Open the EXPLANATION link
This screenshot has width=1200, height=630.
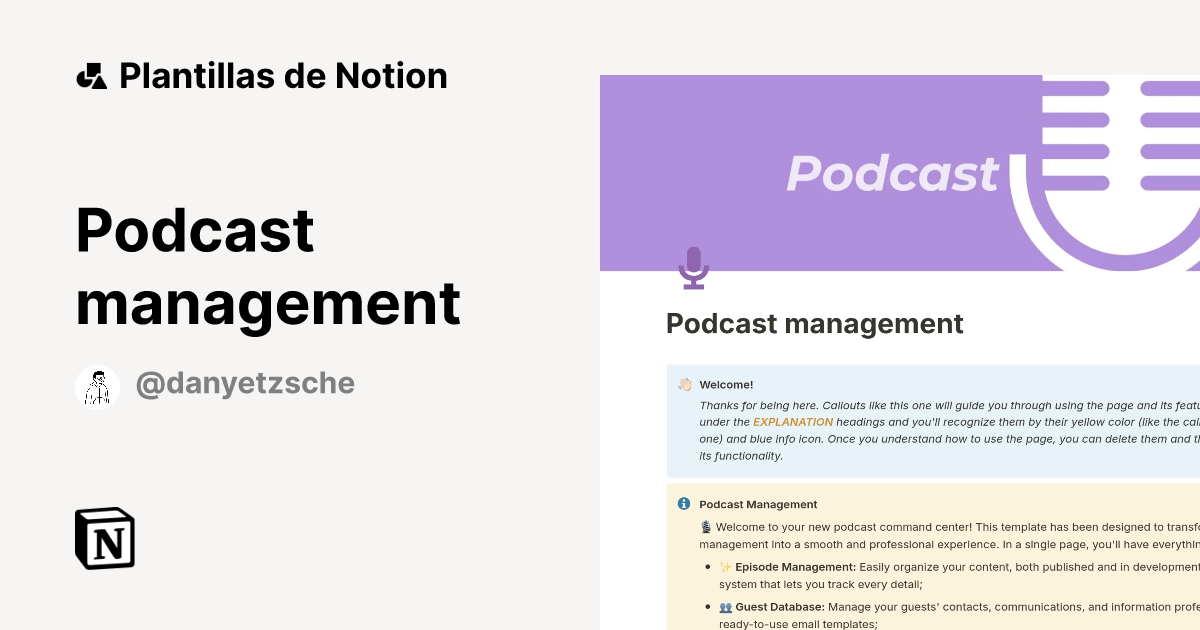click(793, 422)
